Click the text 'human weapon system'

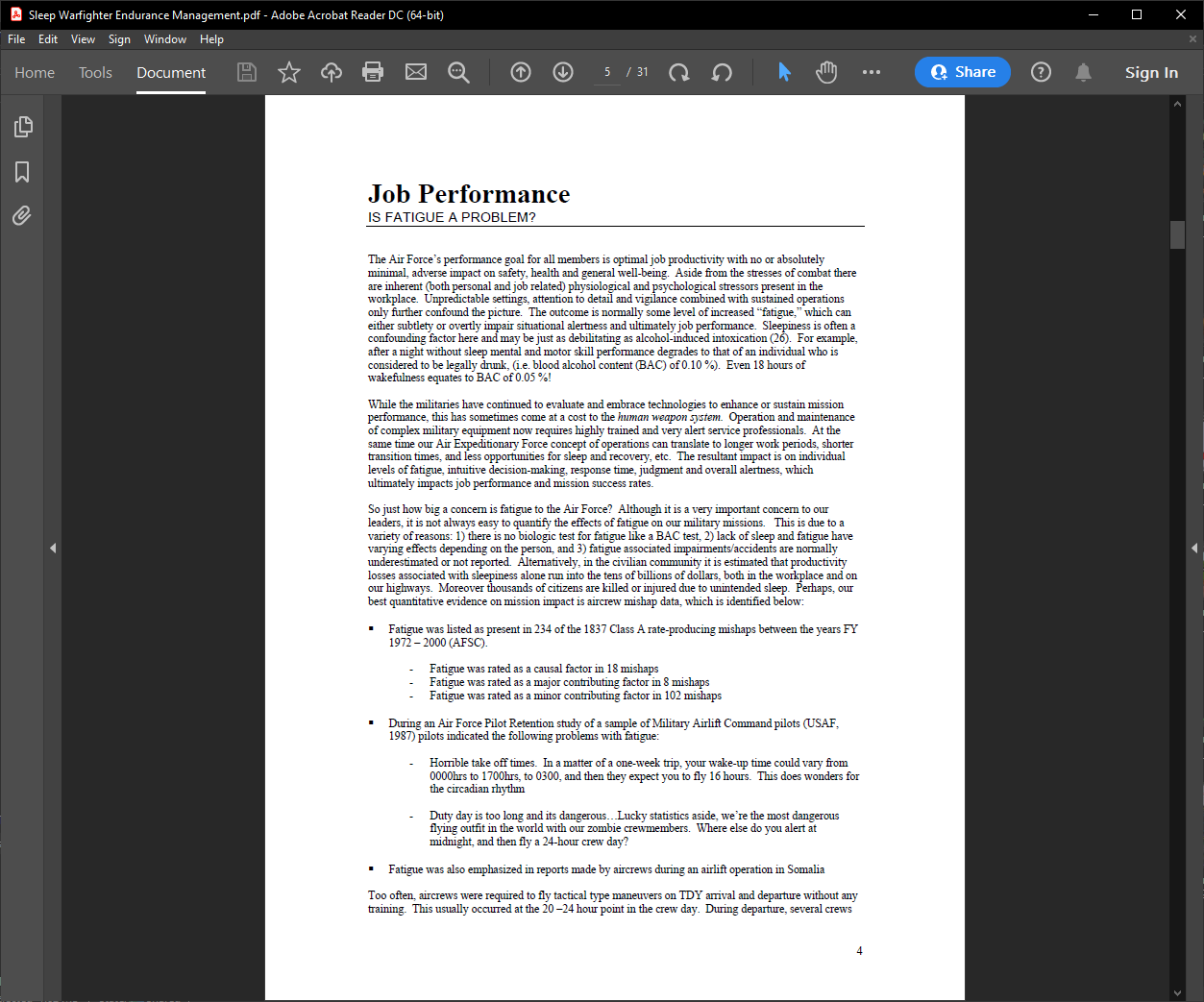[669, 417]
